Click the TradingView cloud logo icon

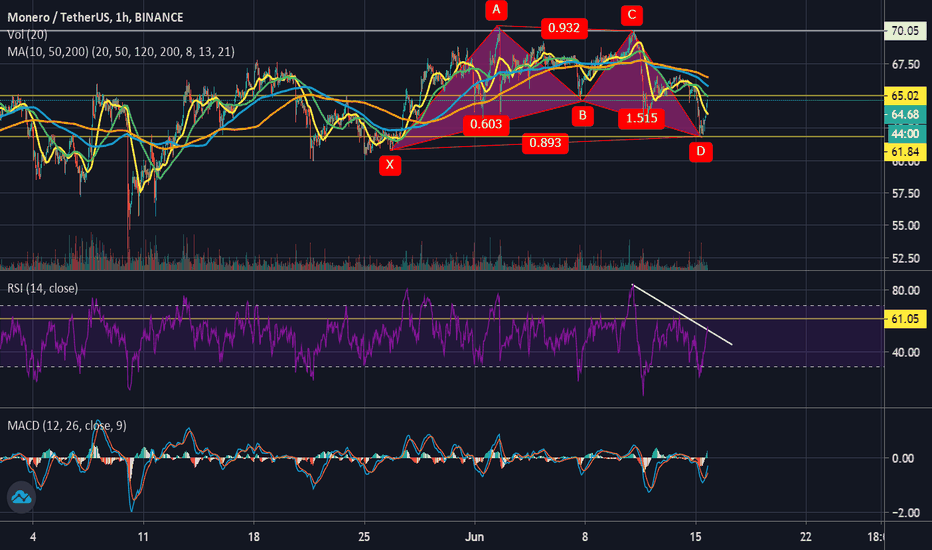(x=21, y=497)
